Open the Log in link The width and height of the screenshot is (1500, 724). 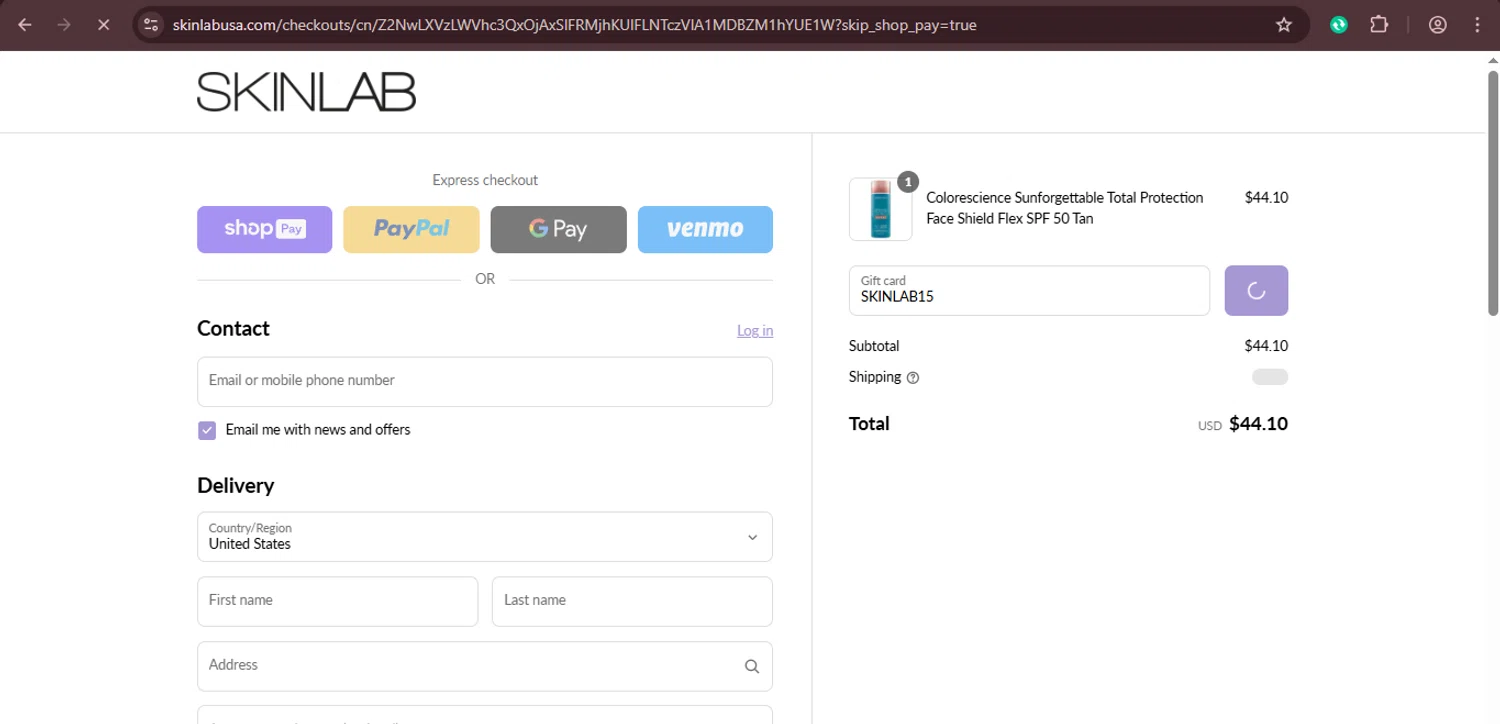click(x=755, y=331)
